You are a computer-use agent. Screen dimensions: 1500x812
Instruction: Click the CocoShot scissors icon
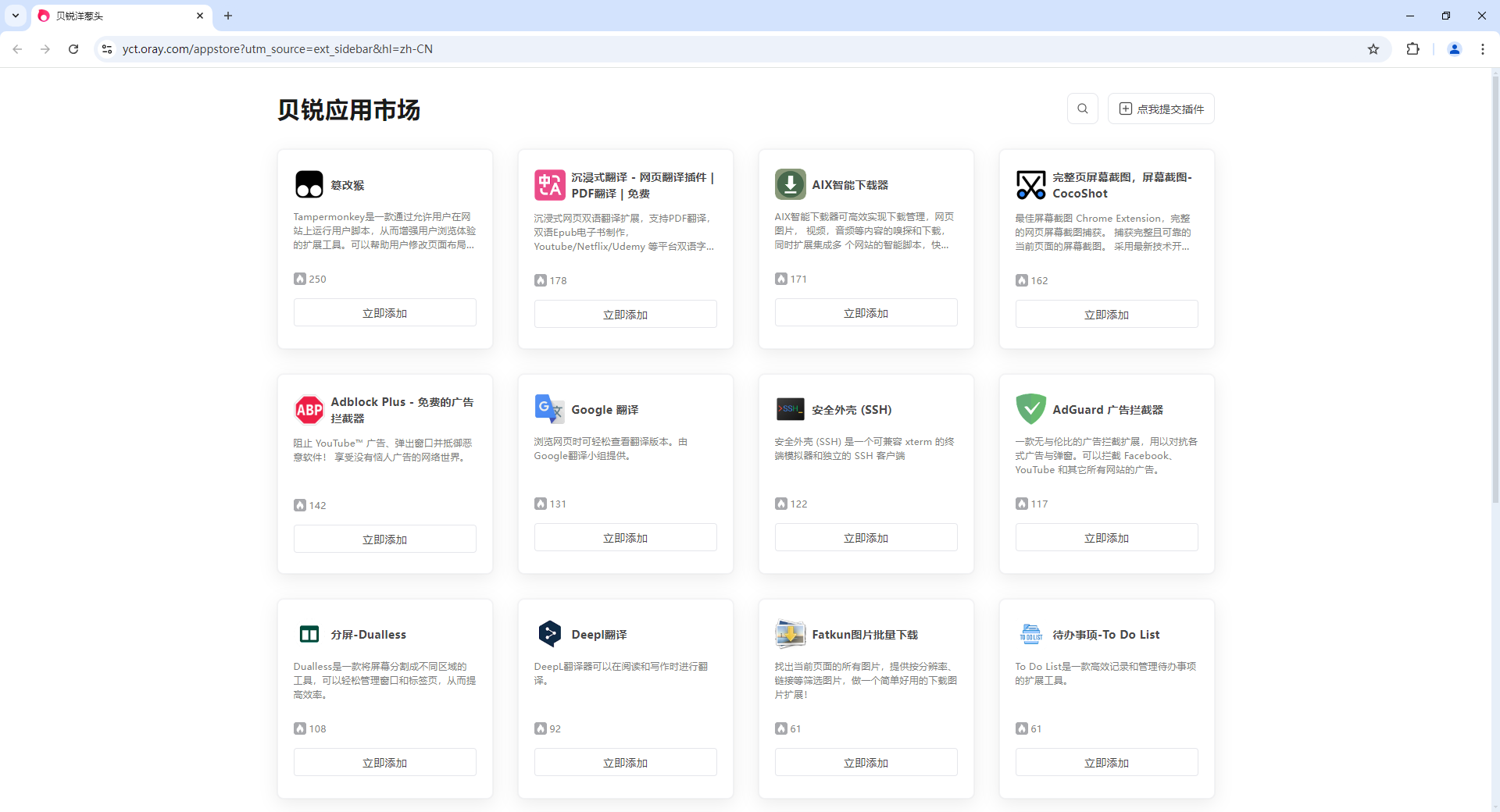coord(1031,185)
